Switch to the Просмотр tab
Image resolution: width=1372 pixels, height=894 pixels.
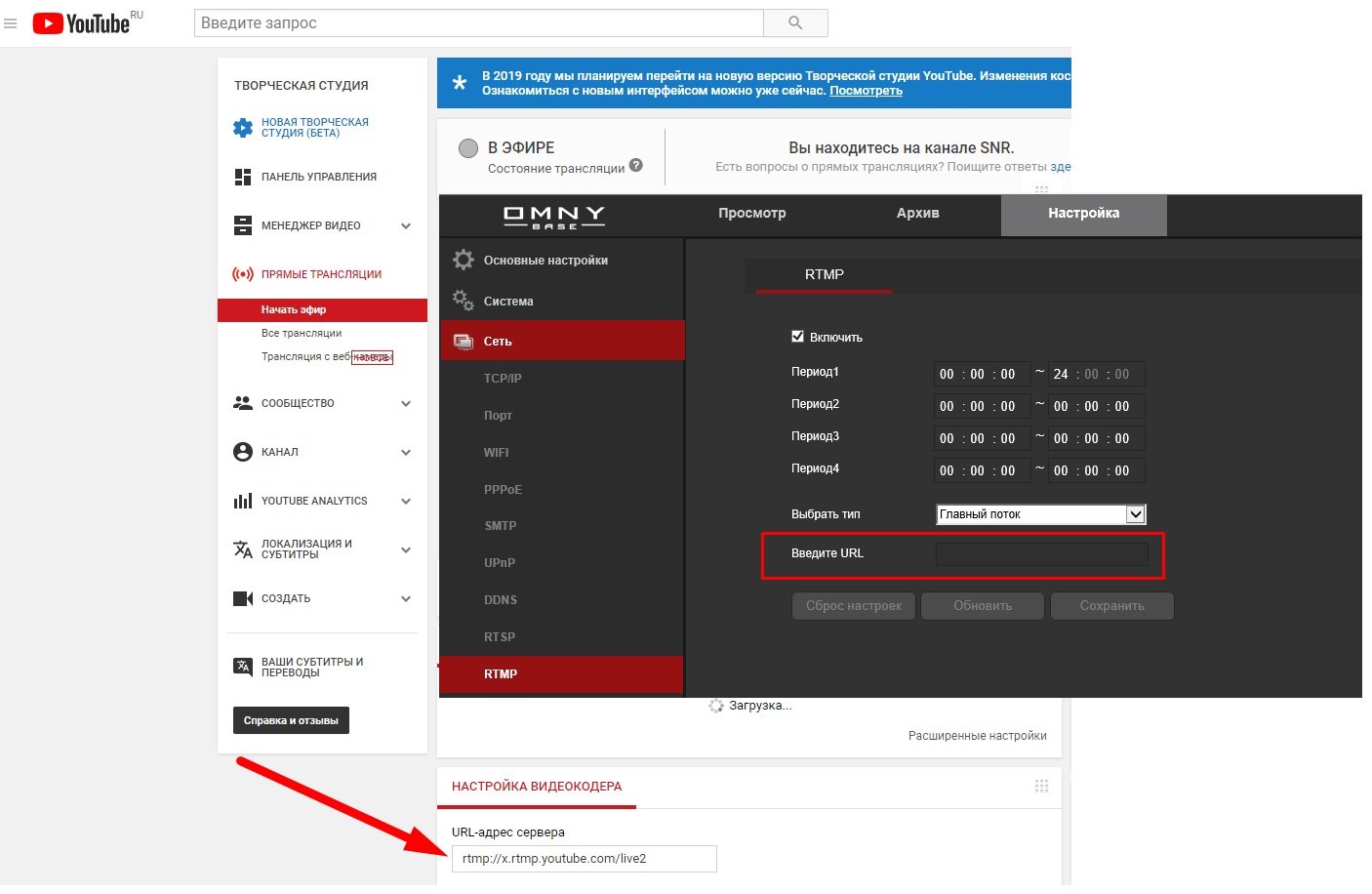tap(752, 214)
